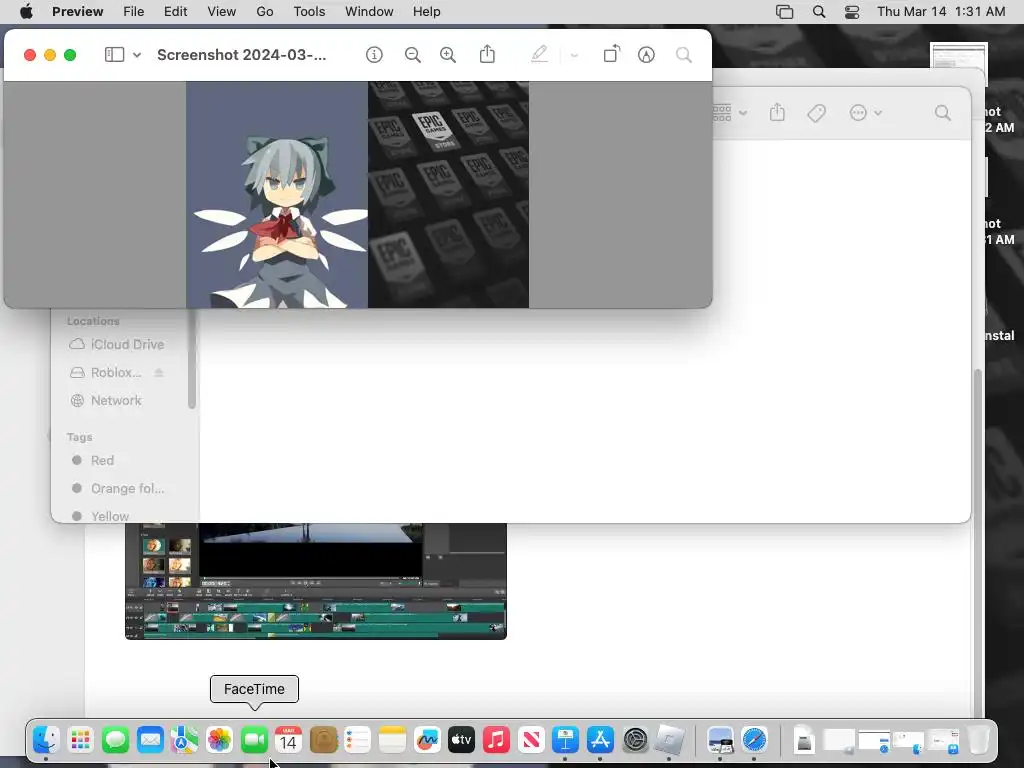
Task: Select iCloud Drive in Finder sidebar
Action: (x=118, y=344)
